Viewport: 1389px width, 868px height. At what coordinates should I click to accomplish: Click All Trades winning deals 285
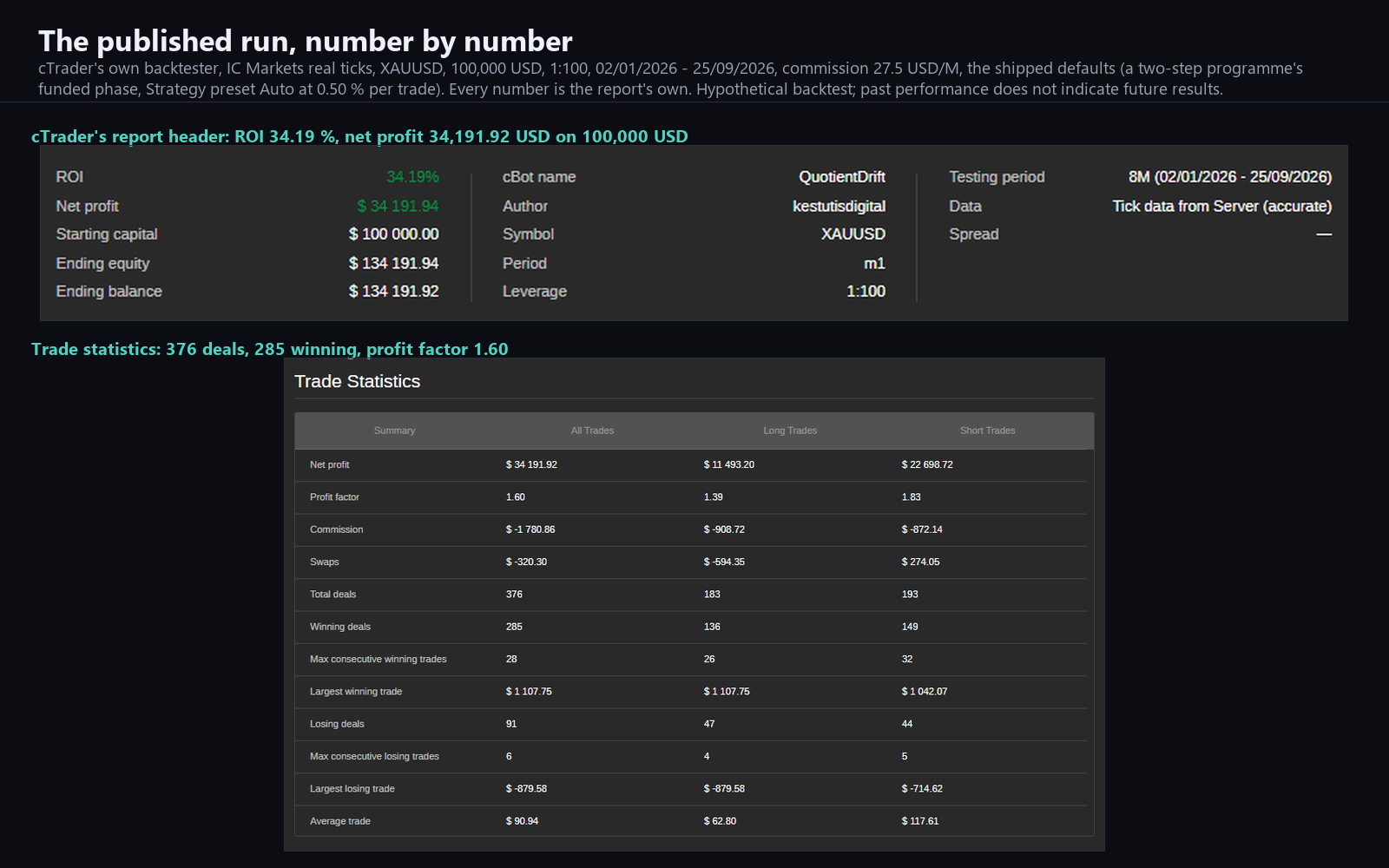click(x=514, y=627)
